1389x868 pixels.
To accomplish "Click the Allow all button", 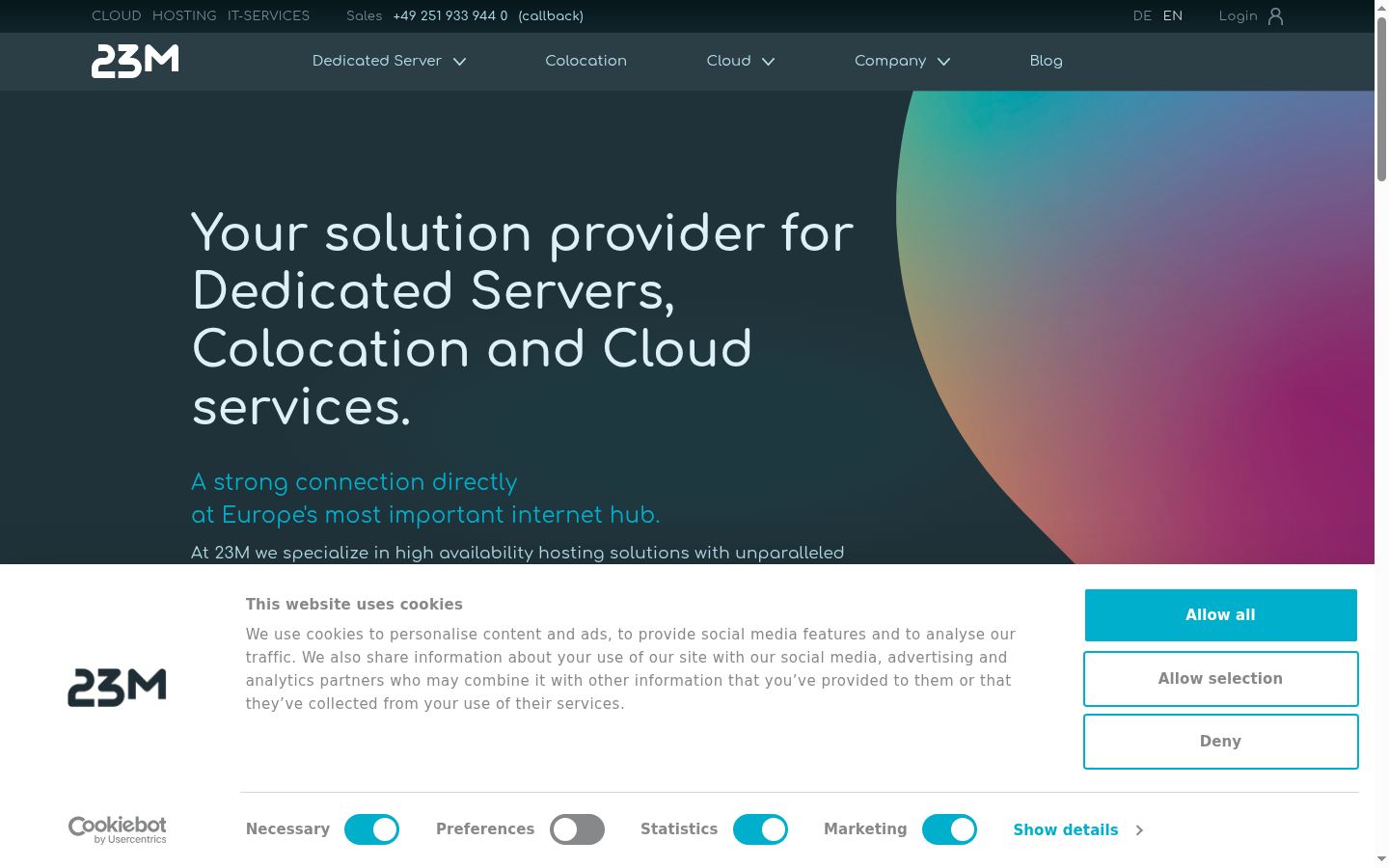I will [x=1220, y=615].
